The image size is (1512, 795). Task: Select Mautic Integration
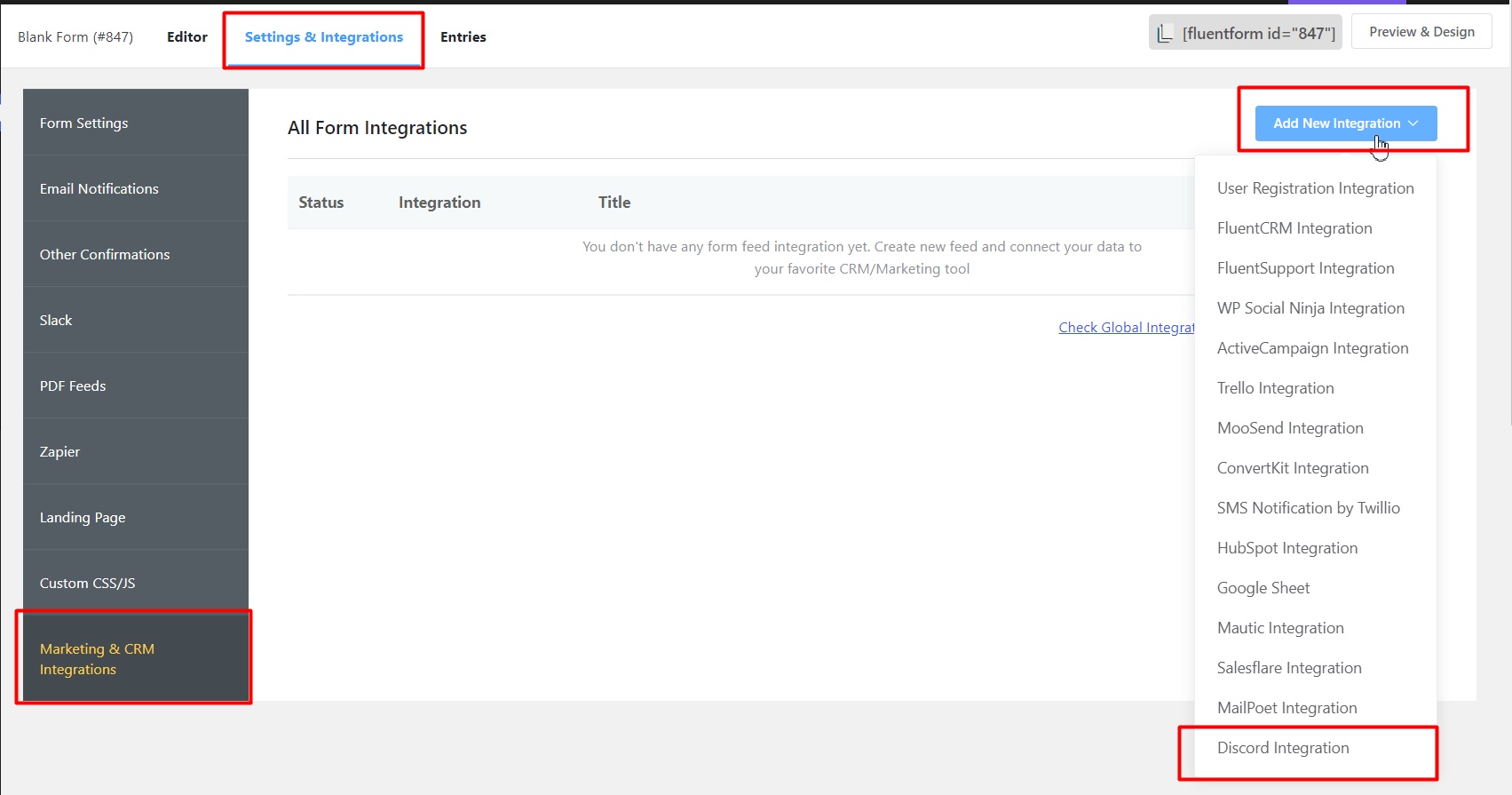click(x=1316, y=628)
